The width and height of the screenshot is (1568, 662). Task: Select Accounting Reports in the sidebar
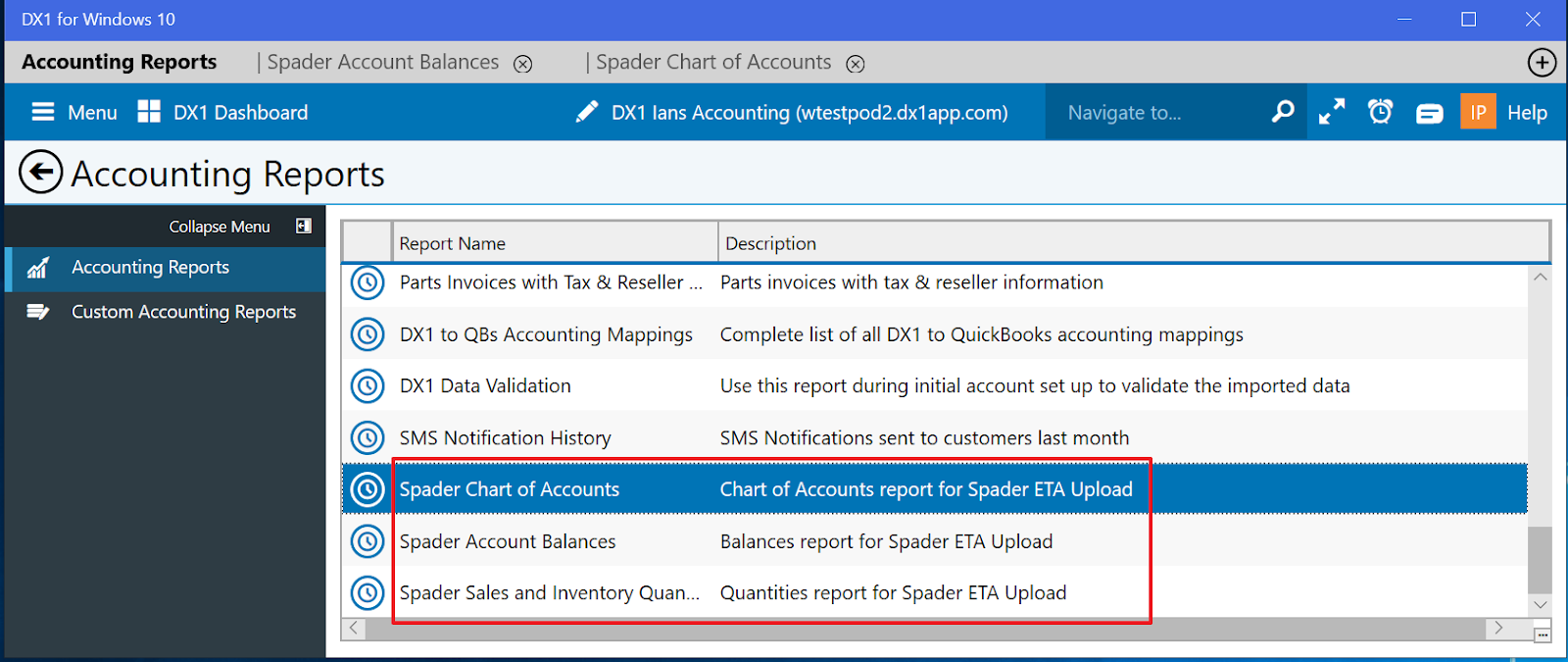coord(165,268)
